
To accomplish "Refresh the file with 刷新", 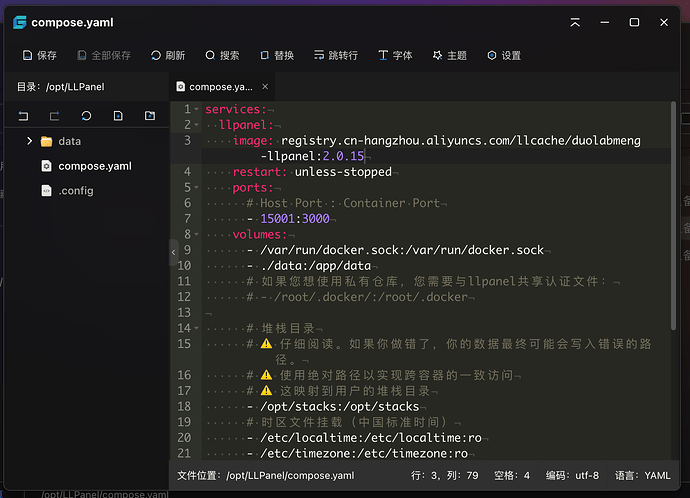I will (168, 55).
